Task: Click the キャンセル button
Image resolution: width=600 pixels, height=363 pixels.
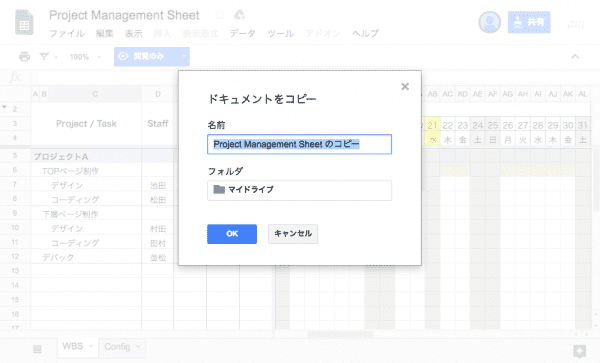Action: [x=293, y=234]
